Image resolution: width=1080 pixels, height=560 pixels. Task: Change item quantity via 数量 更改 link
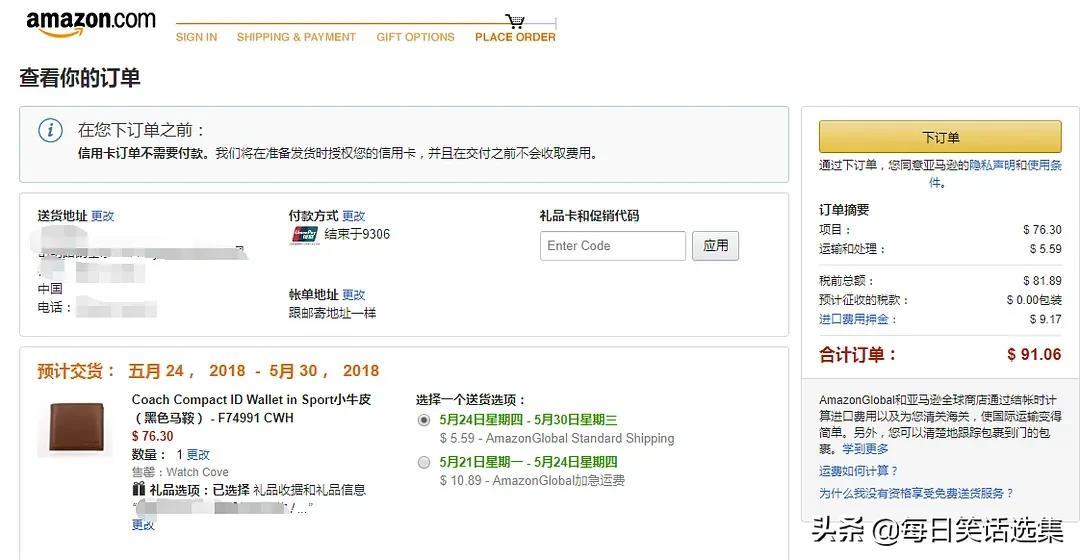(198, 455)
